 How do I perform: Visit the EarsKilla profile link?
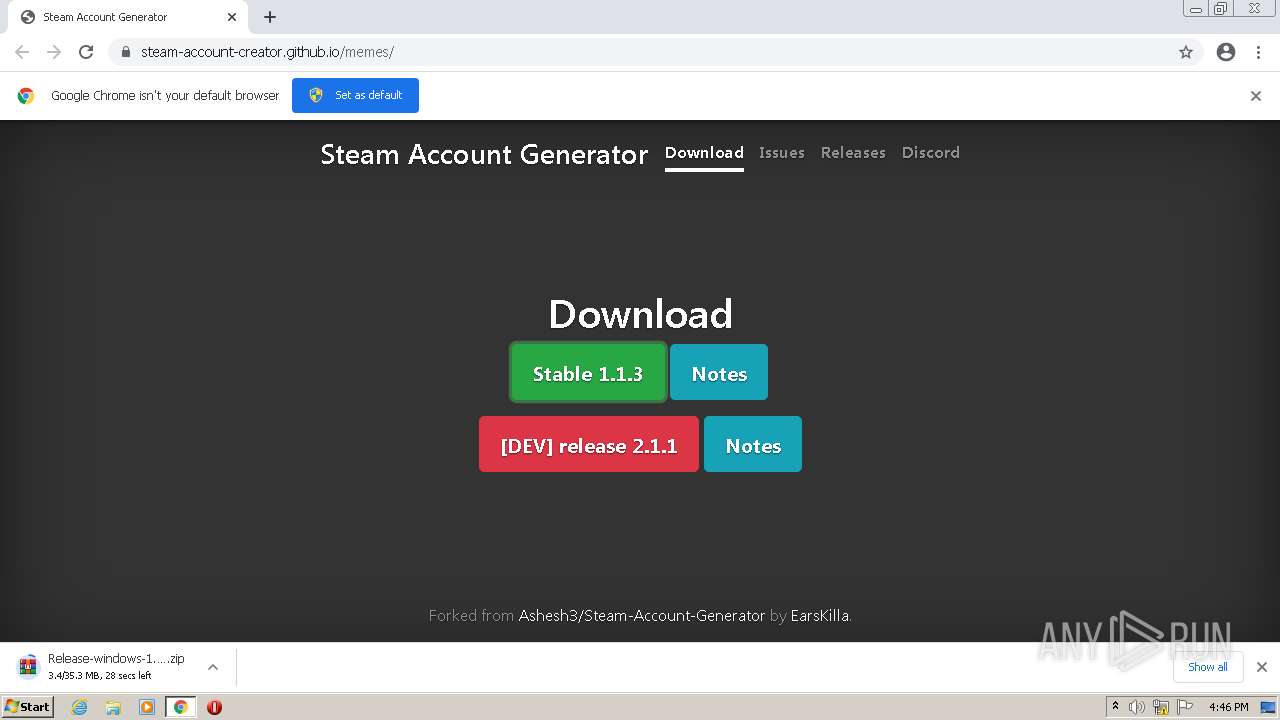pyautogui.click(x=819, y=616)
